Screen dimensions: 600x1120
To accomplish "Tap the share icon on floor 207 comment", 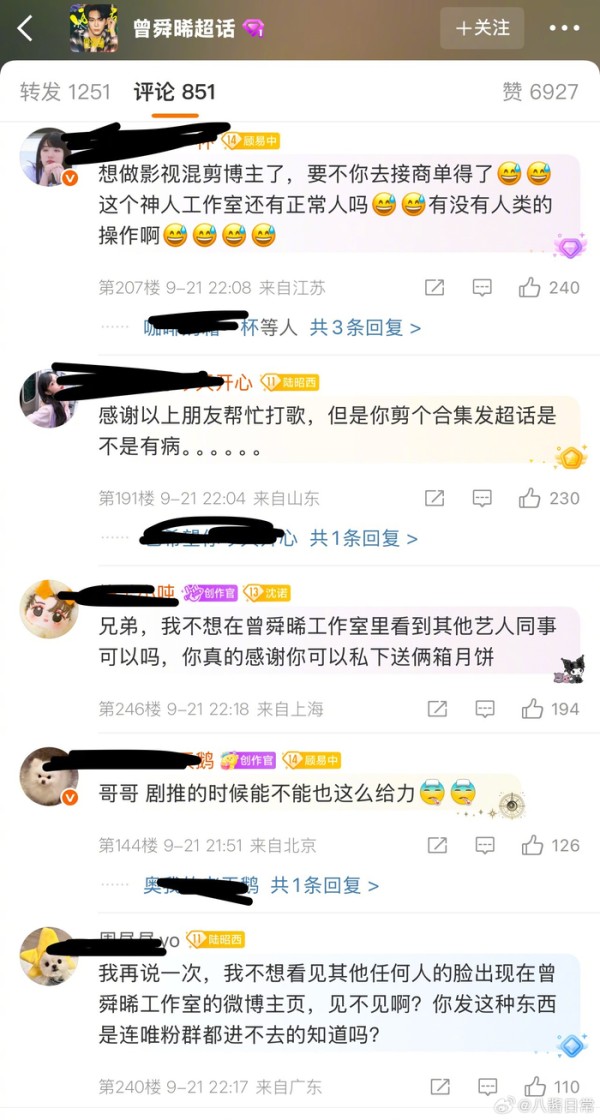I will (434, 288).
